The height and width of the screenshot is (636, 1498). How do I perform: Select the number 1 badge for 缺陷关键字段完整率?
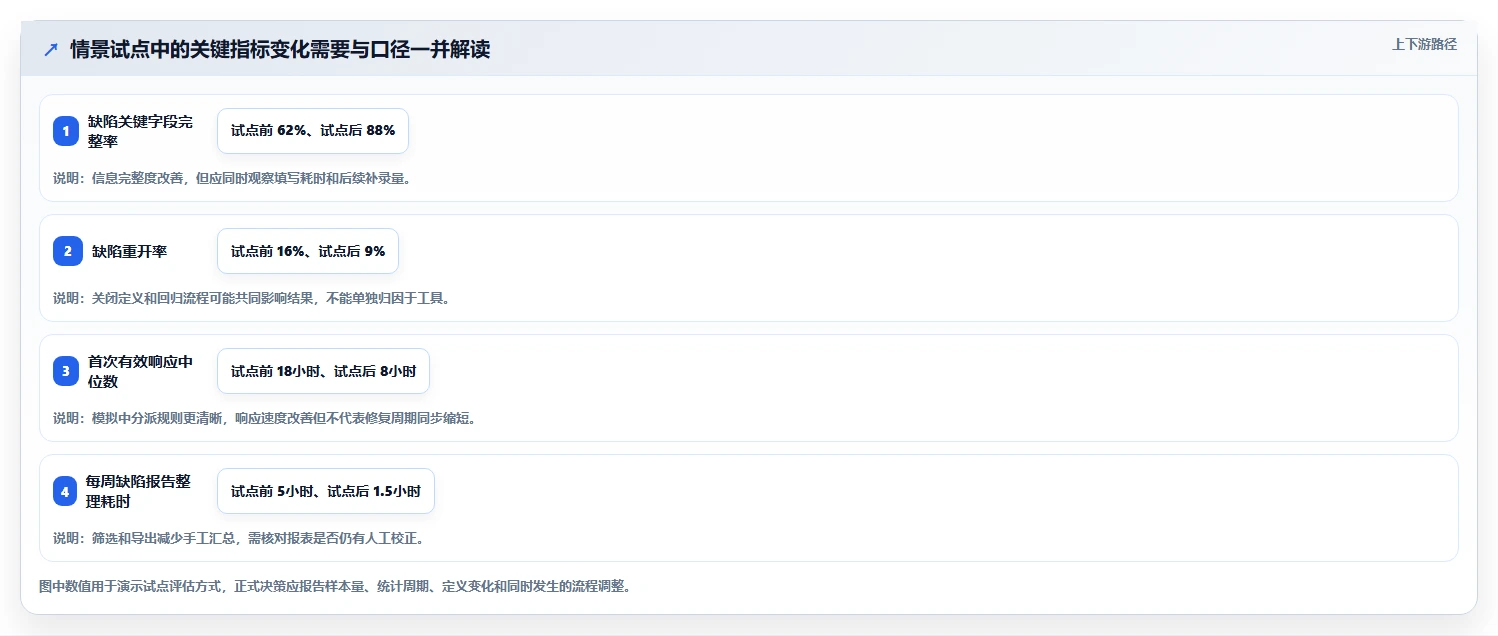point(66,131)
